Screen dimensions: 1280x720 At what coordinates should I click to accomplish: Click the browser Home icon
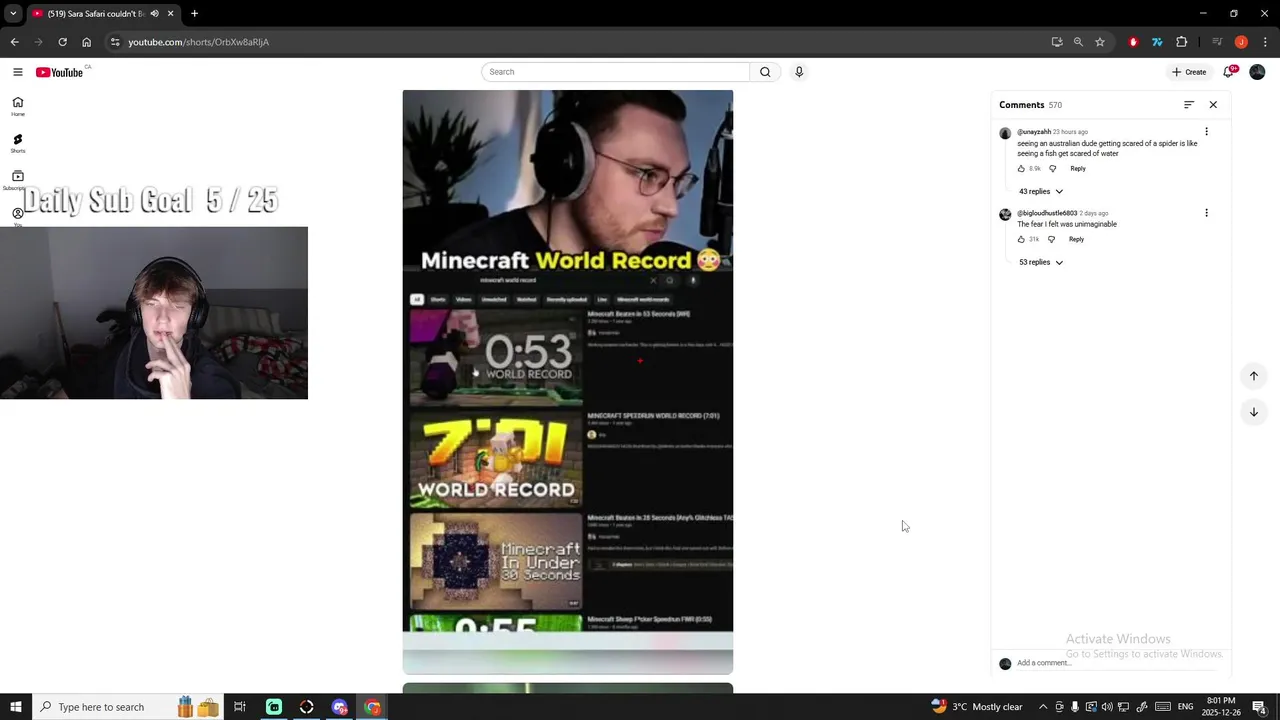click(86, 42)
